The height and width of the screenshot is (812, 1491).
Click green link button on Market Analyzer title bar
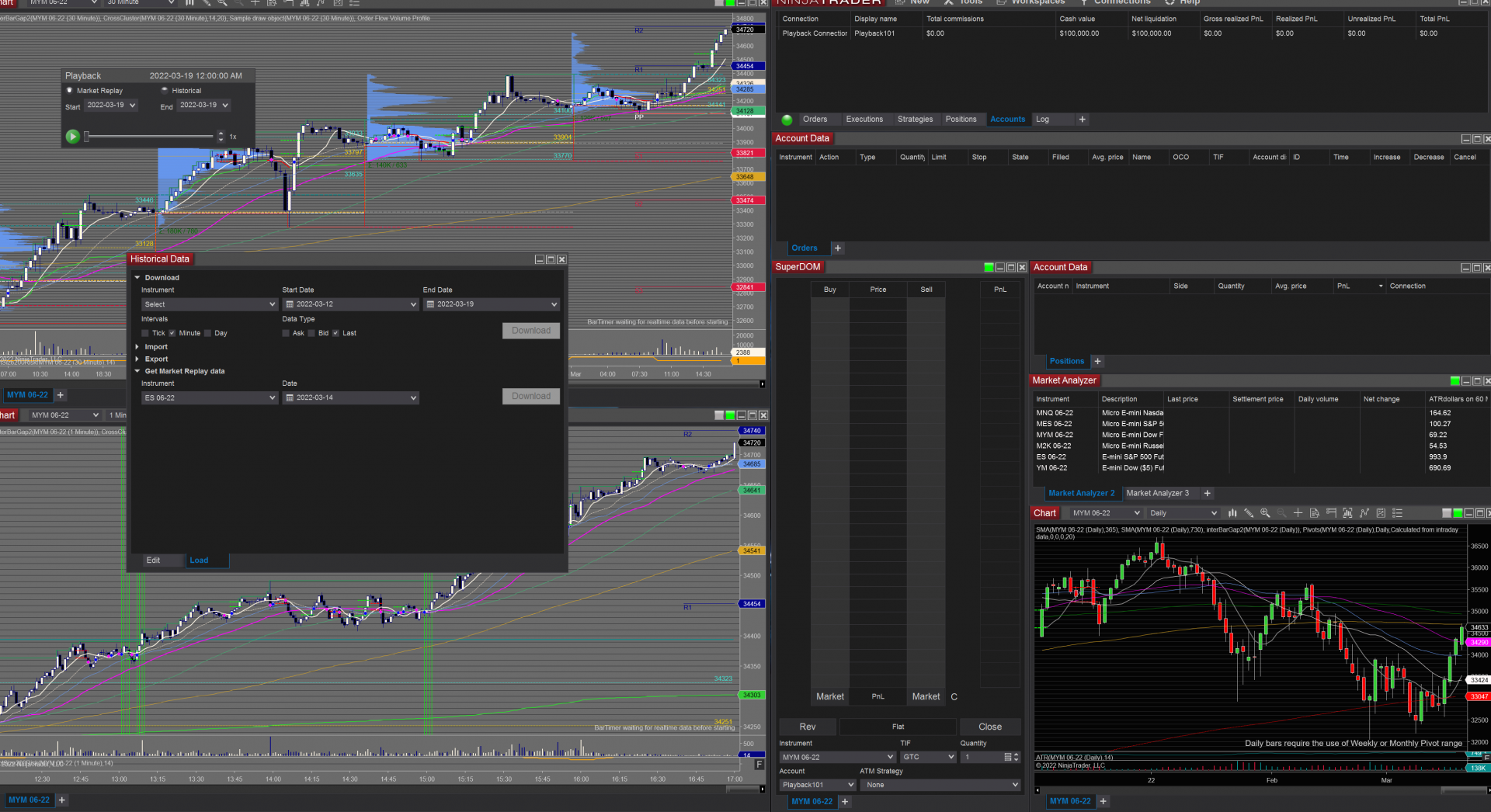tap(1455, 380)
